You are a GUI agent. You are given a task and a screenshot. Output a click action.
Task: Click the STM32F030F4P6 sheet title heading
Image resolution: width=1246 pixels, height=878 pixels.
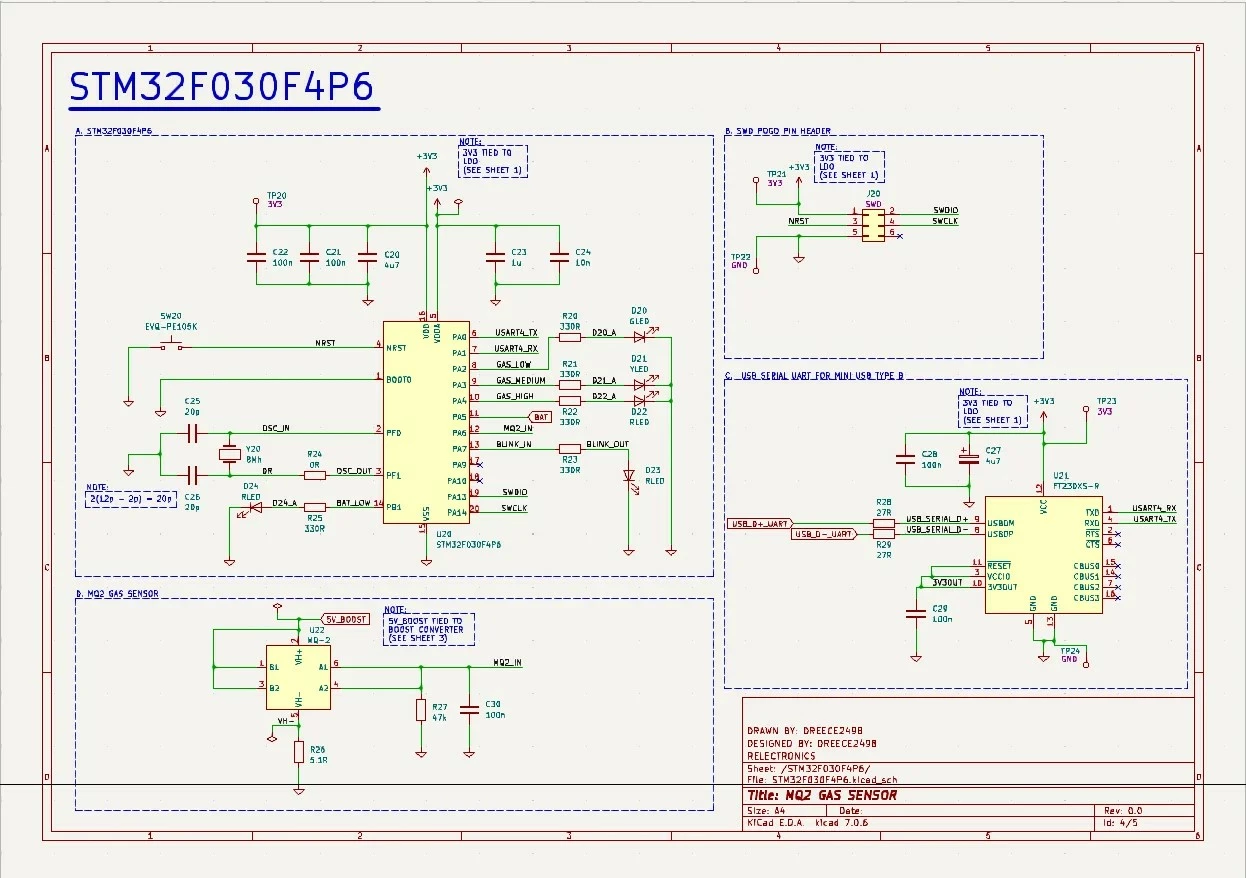221,88
